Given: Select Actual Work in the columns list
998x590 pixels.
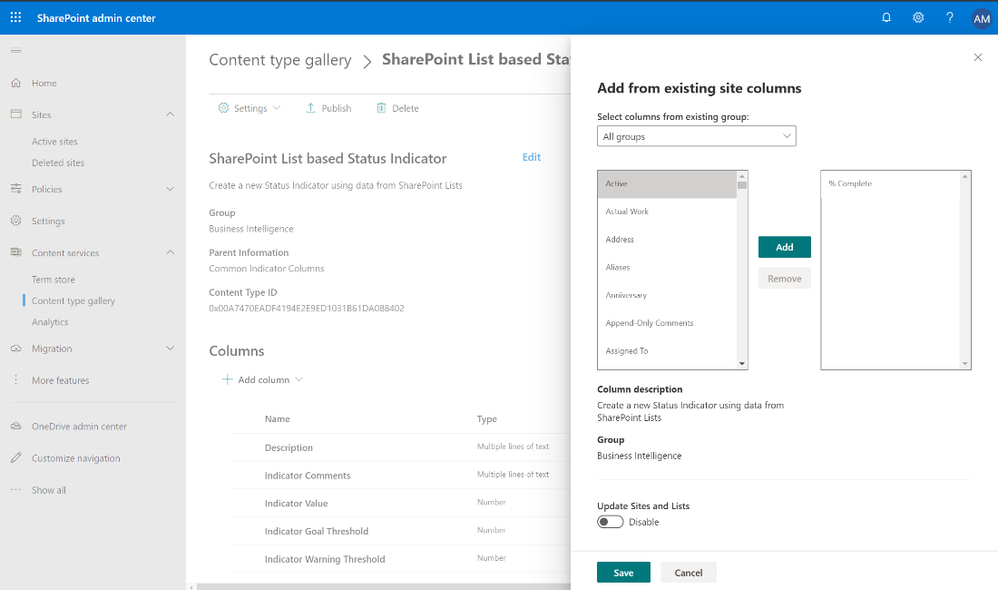Looking at the screenshot, I should tap(667, 211).
